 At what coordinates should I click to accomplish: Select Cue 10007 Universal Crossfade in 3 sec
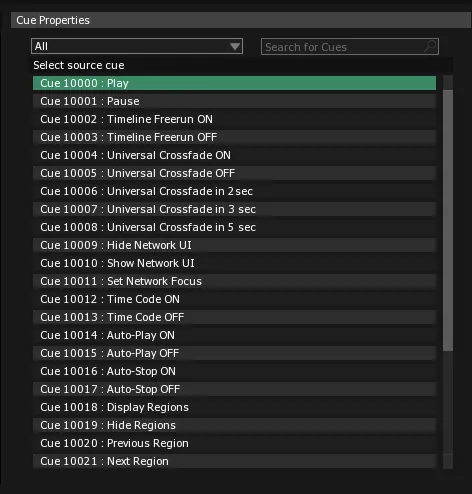pyautogui.click(x=234, y=209)
